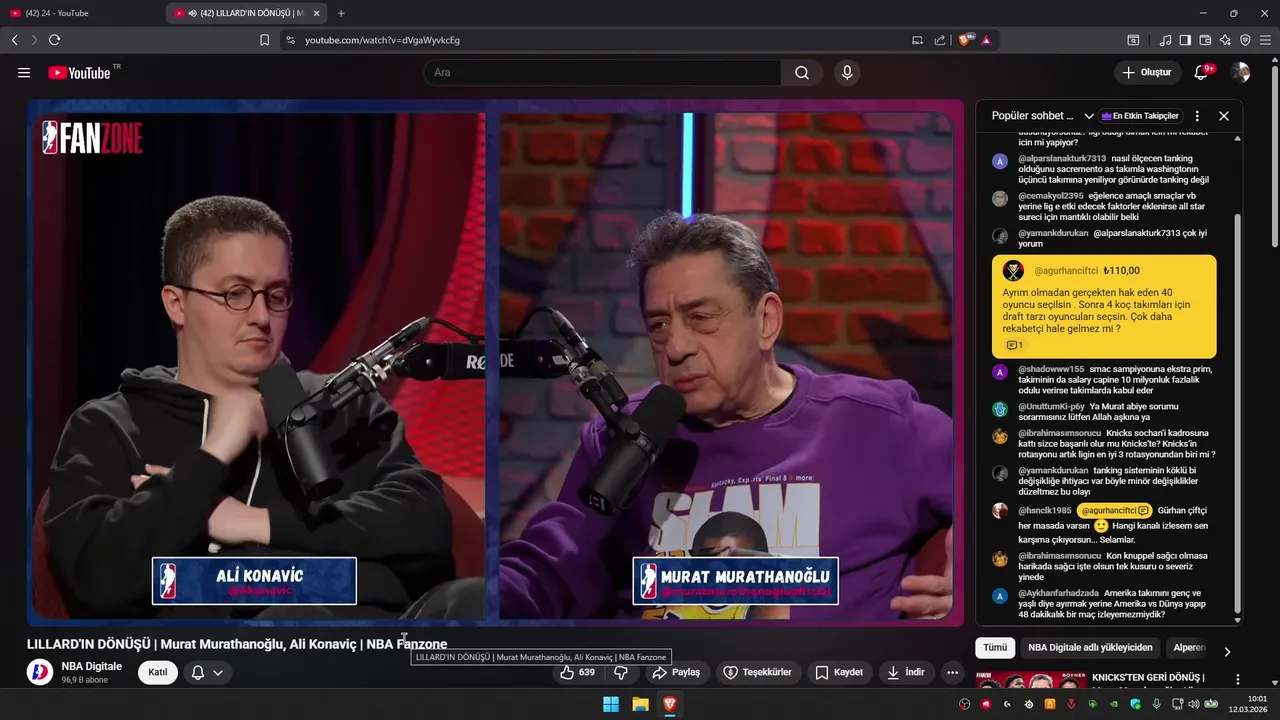Open File Explorer from taskbar
Viewport: 1280px width, 720px height.
(640, 704)
